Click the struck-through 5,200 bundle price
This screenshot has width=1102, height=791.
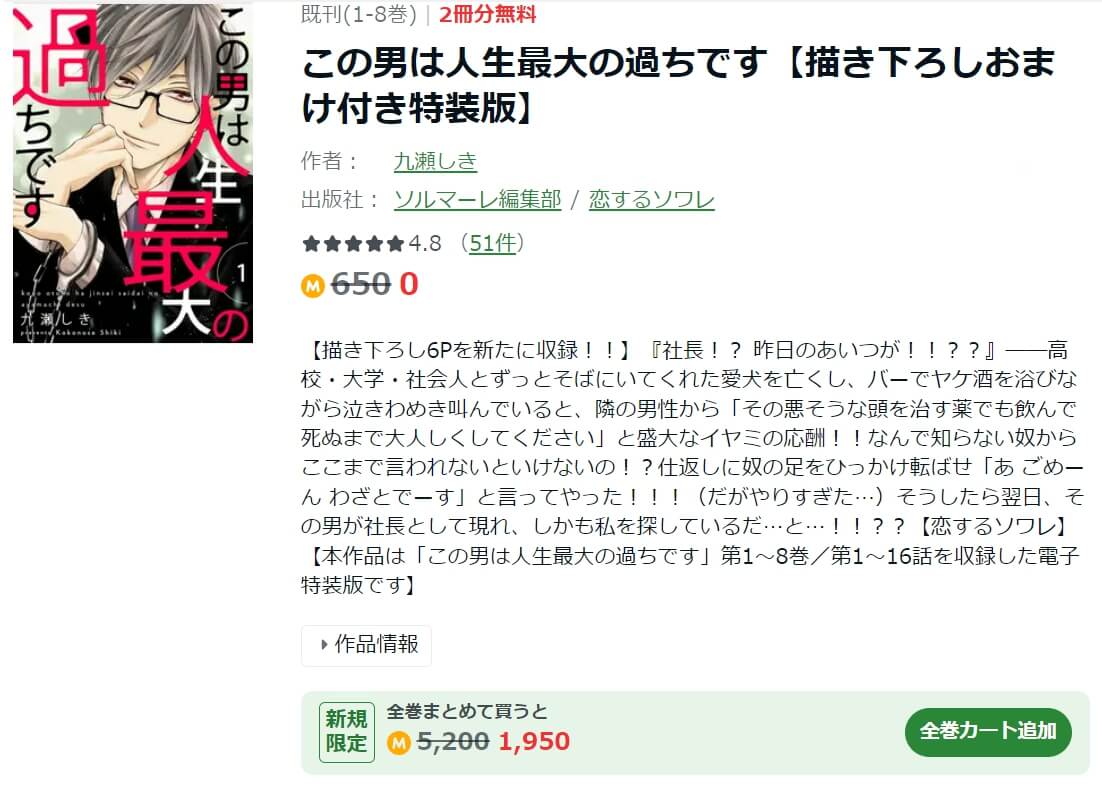click(453, 742)
